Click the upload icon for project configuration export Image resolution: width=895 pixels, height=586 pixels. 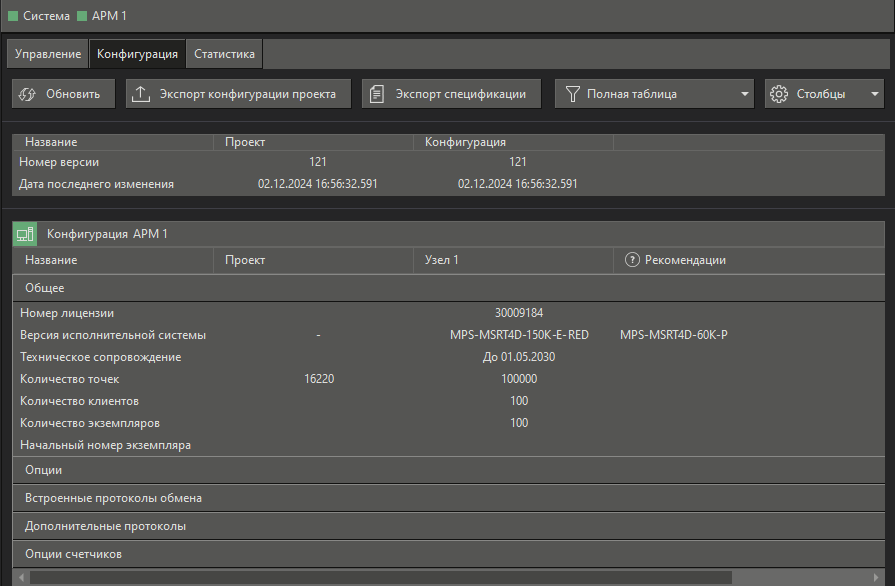click(141, 94)
